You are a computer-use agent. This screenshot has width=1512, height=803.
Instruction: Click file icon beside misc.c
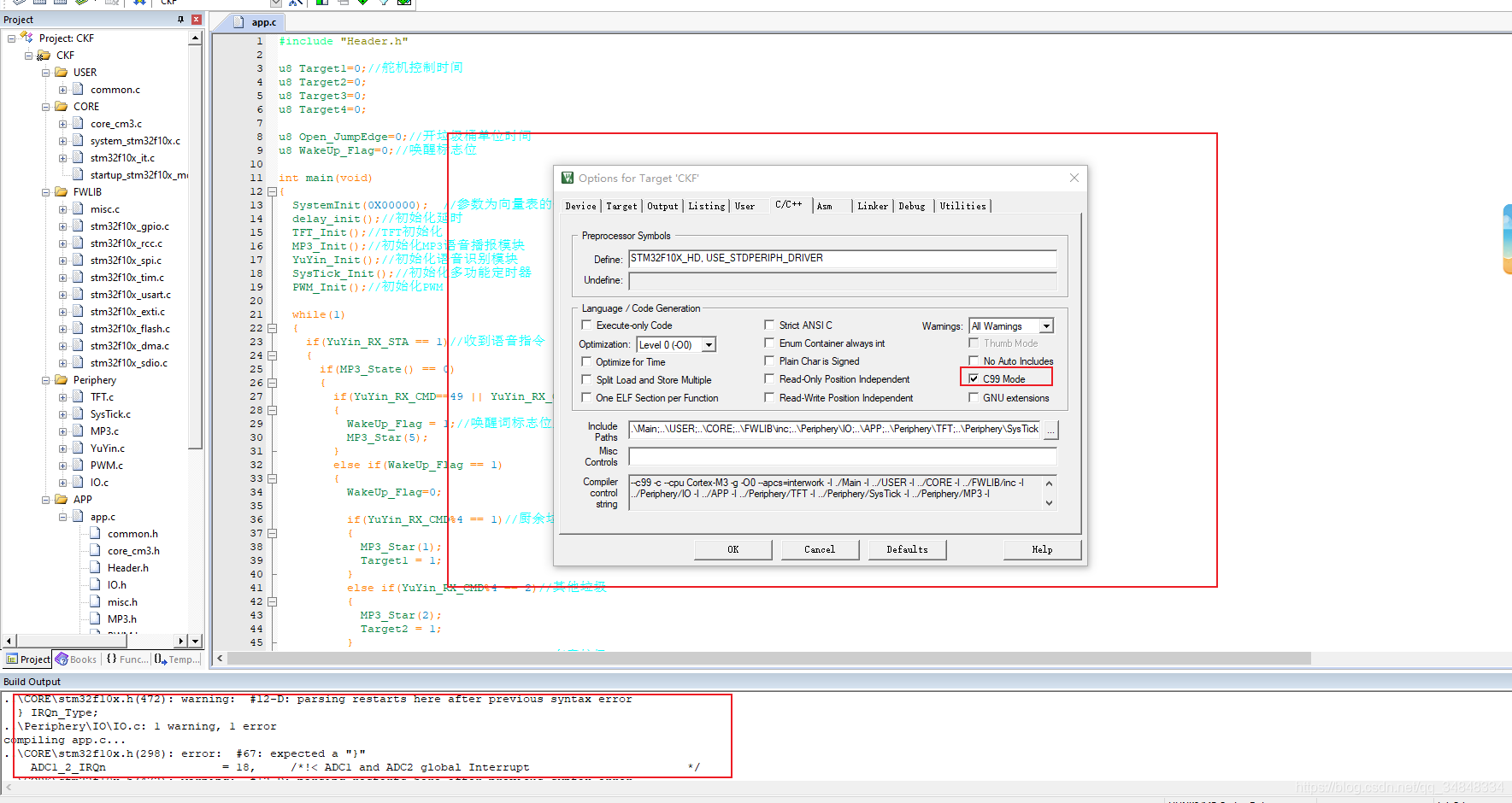pyautogui.click(x=78, y=208)
